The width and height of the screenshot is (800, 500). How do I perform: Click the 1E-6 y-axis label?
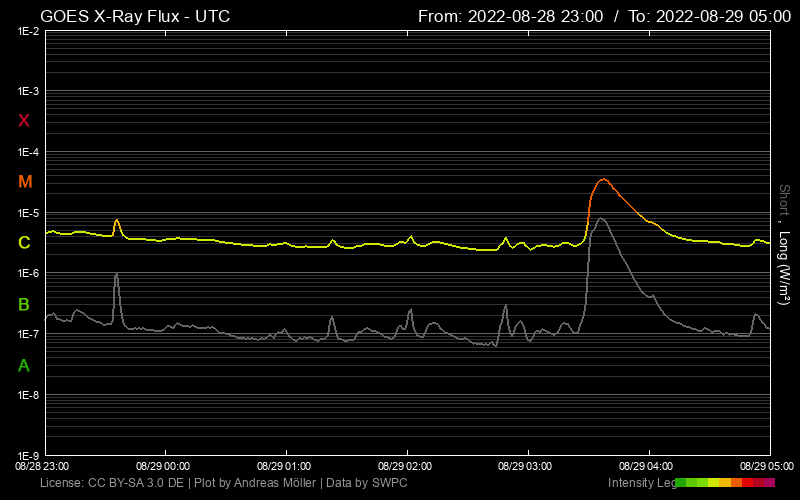(x=29, y=273)
